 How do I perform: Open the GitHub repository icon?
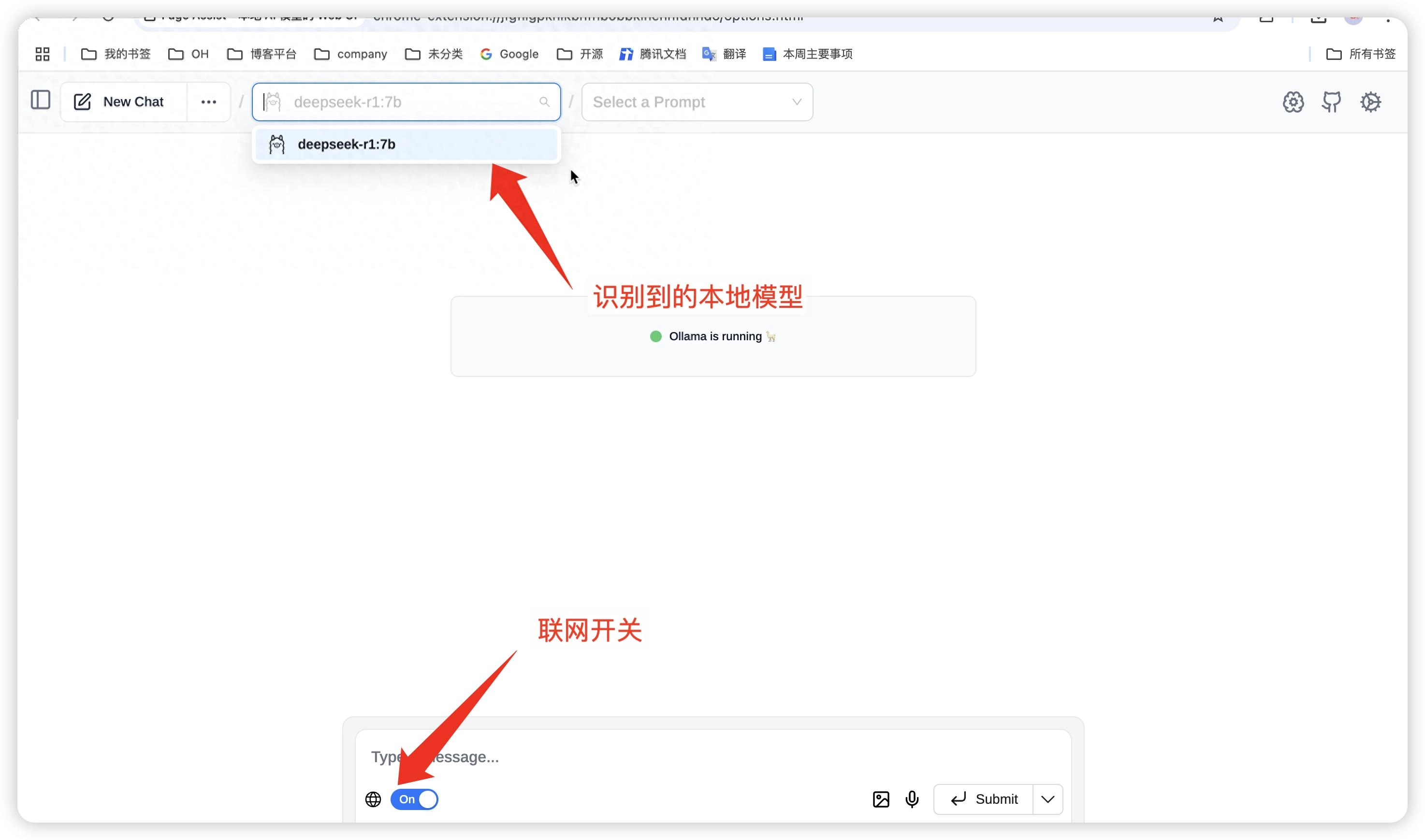(x=1331, y=102)
